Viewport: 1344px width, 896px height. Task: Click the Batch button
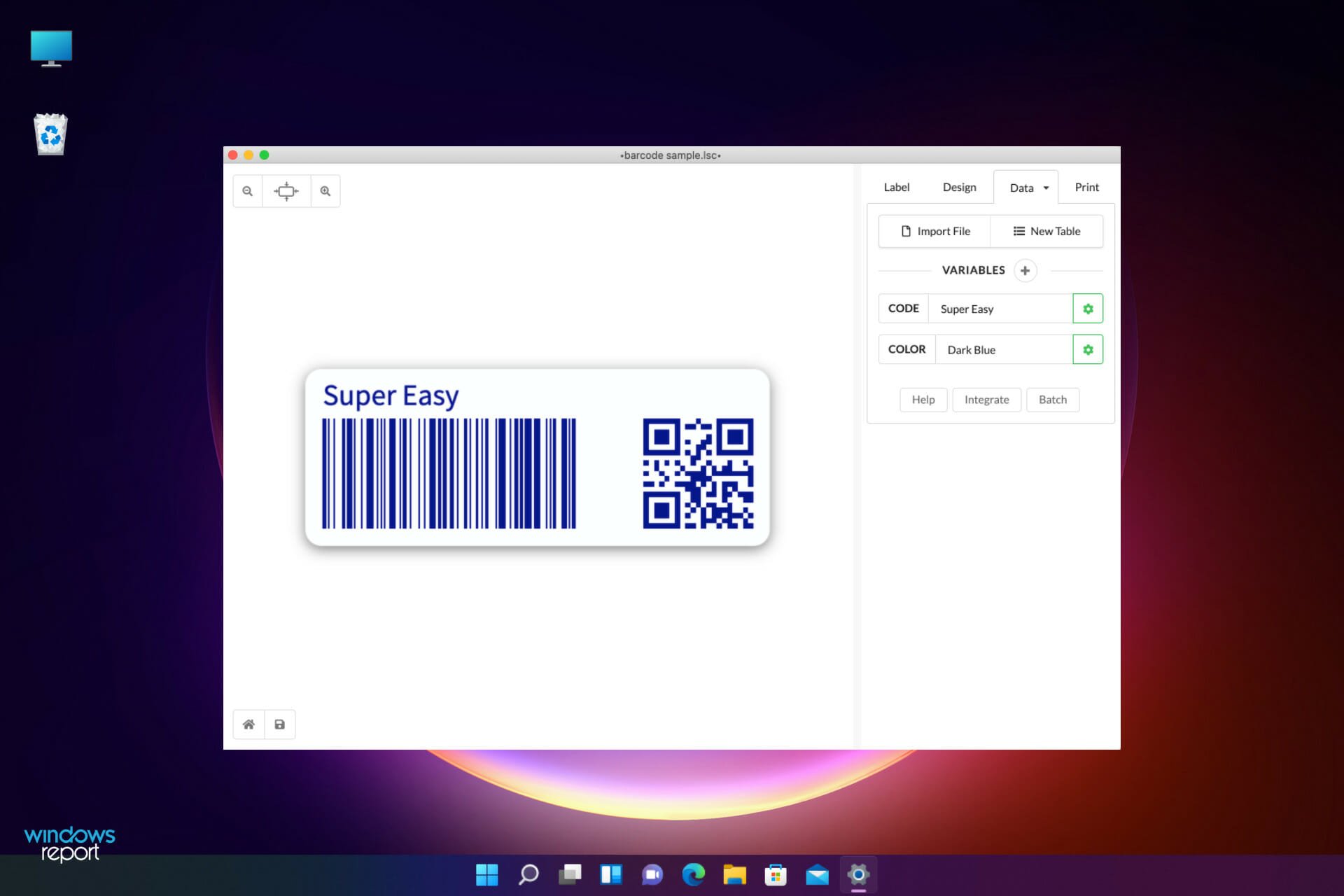[1053, 400]
